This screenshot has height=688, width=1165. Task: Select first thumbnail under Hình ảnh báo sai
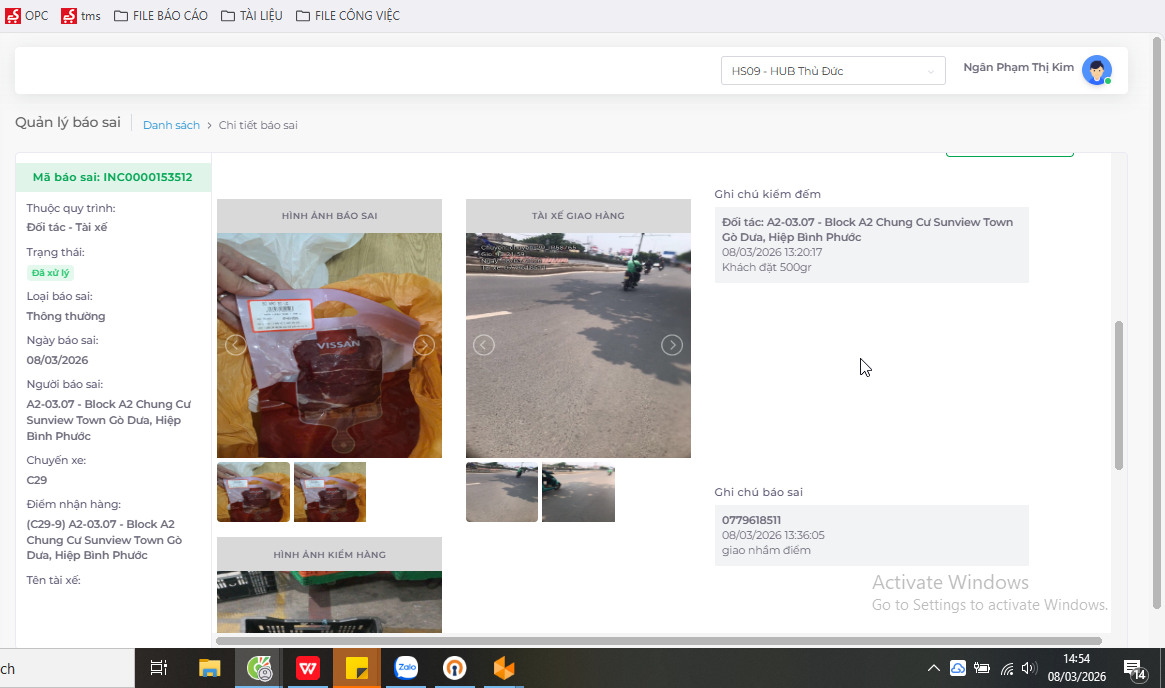[253, 492]
